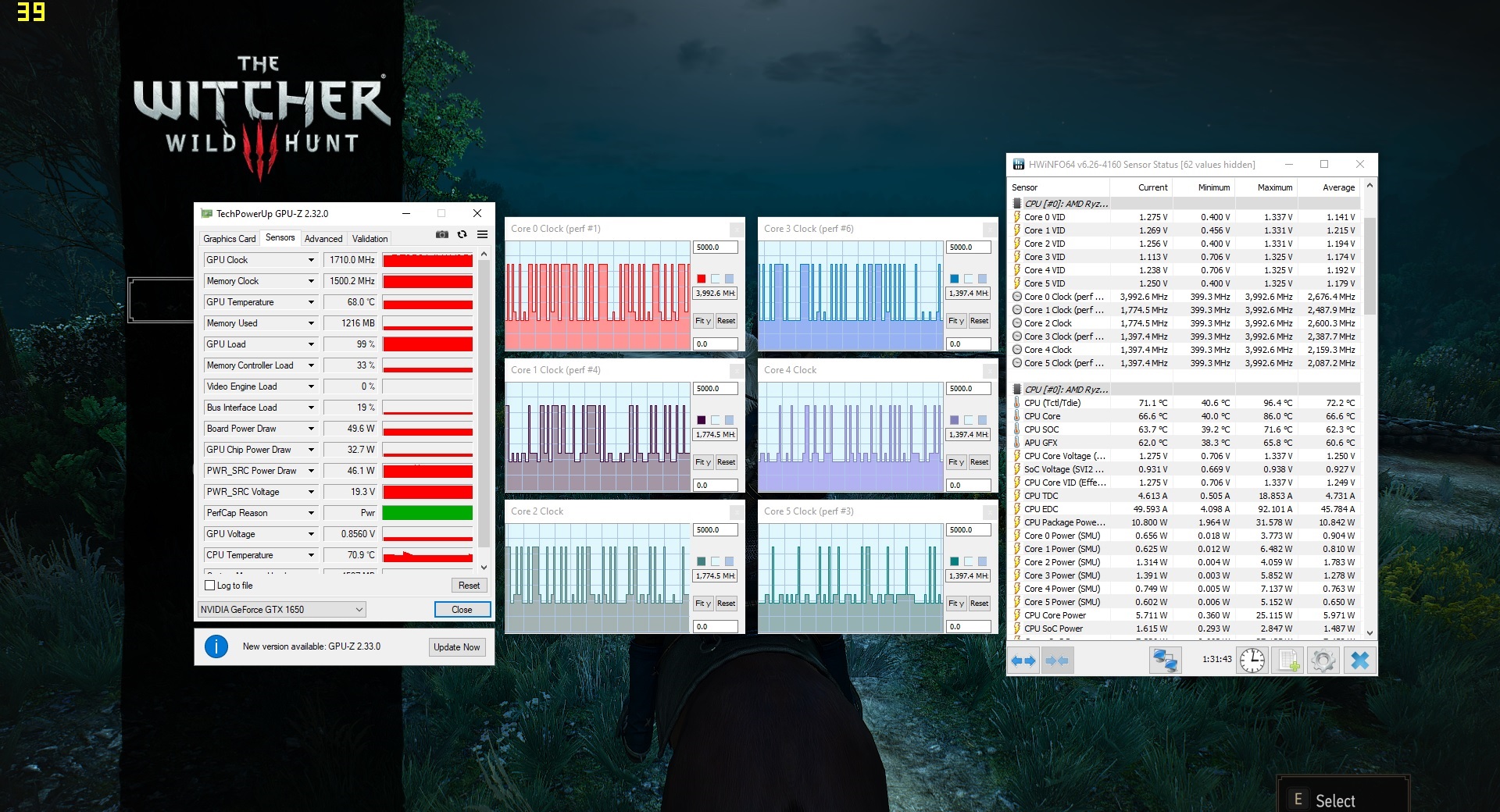Click the blue info icon in update notice
The height and width of the screenshot is (812, 1500).
[x=216, y=646]
